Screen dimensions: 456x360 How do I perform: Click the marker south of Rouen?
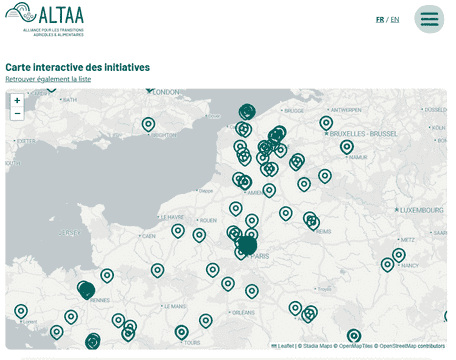point(199,235)
